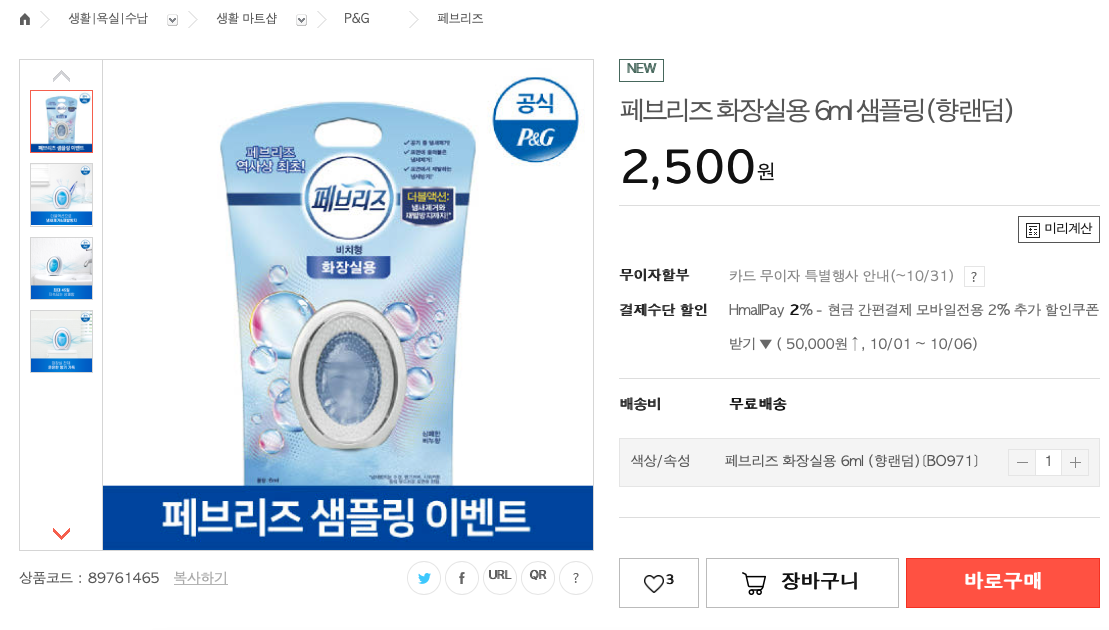Viewport: 1109px width, 630px height.
Task: Expand the 생활|욕실|수납 category dropdown
Action: (x=172, y=19)
